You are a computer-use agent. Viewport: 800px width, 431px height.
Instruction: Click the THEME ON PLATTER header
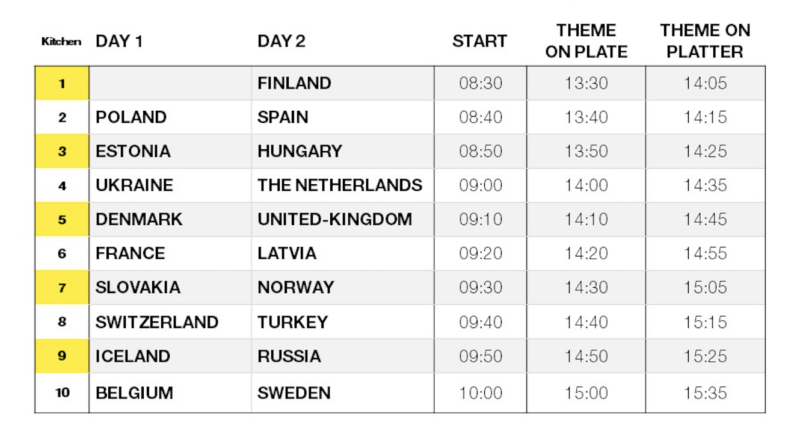pyautogui.click(x=705, y=41)
